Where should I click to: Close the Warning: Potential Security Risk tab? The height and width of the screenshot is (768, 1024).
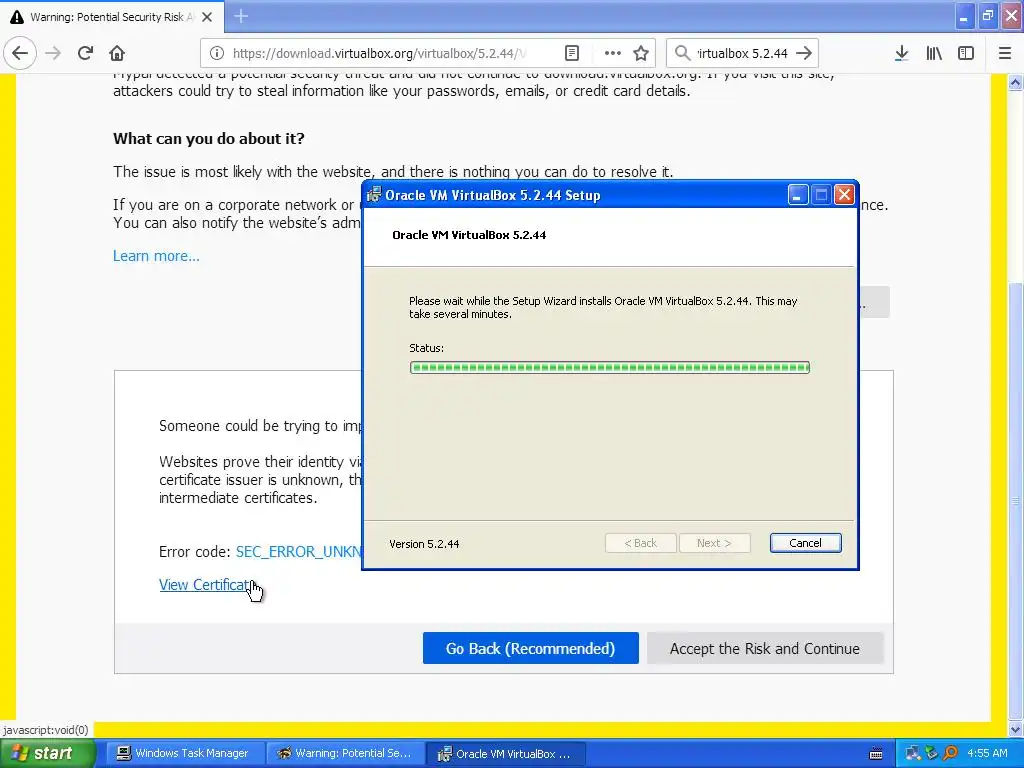207,17
